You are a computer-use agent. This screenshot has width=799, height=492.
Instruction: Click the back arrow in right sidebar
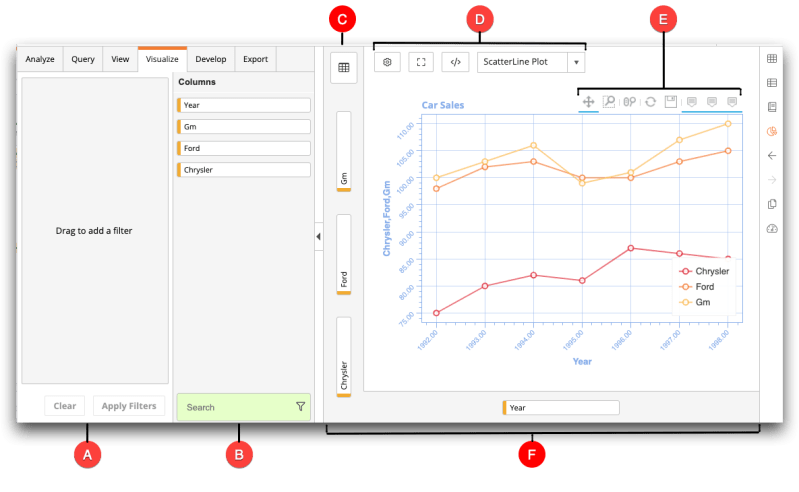click(x=771, y=155)
